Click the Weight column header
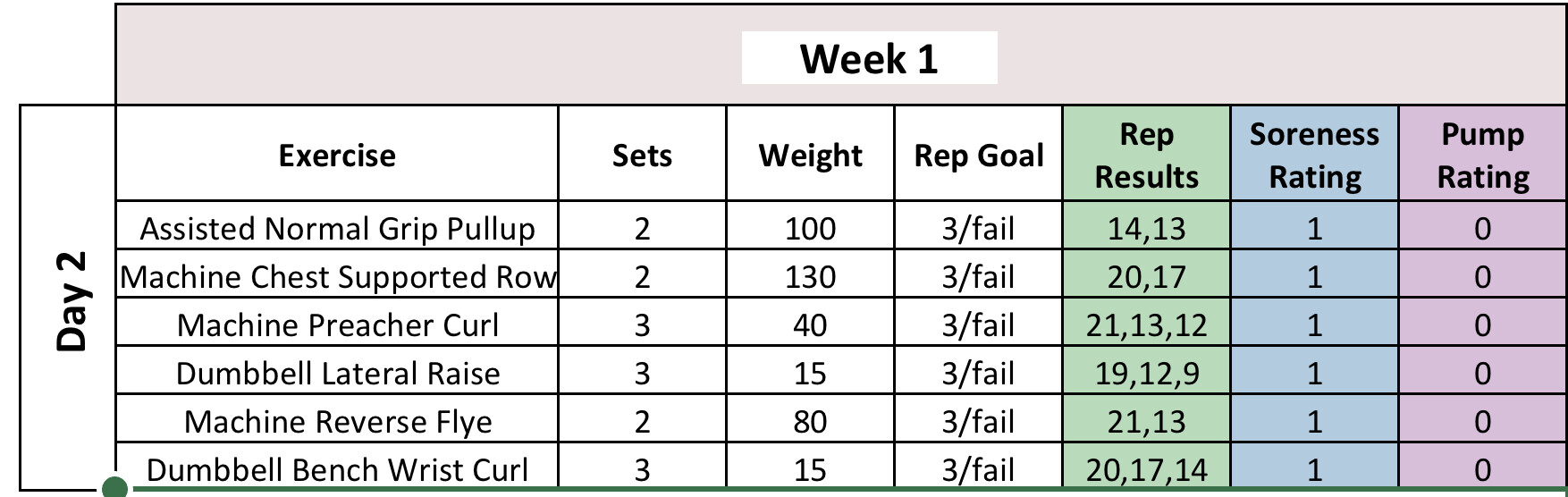The image size is (1568, 497). coord(810,156)
